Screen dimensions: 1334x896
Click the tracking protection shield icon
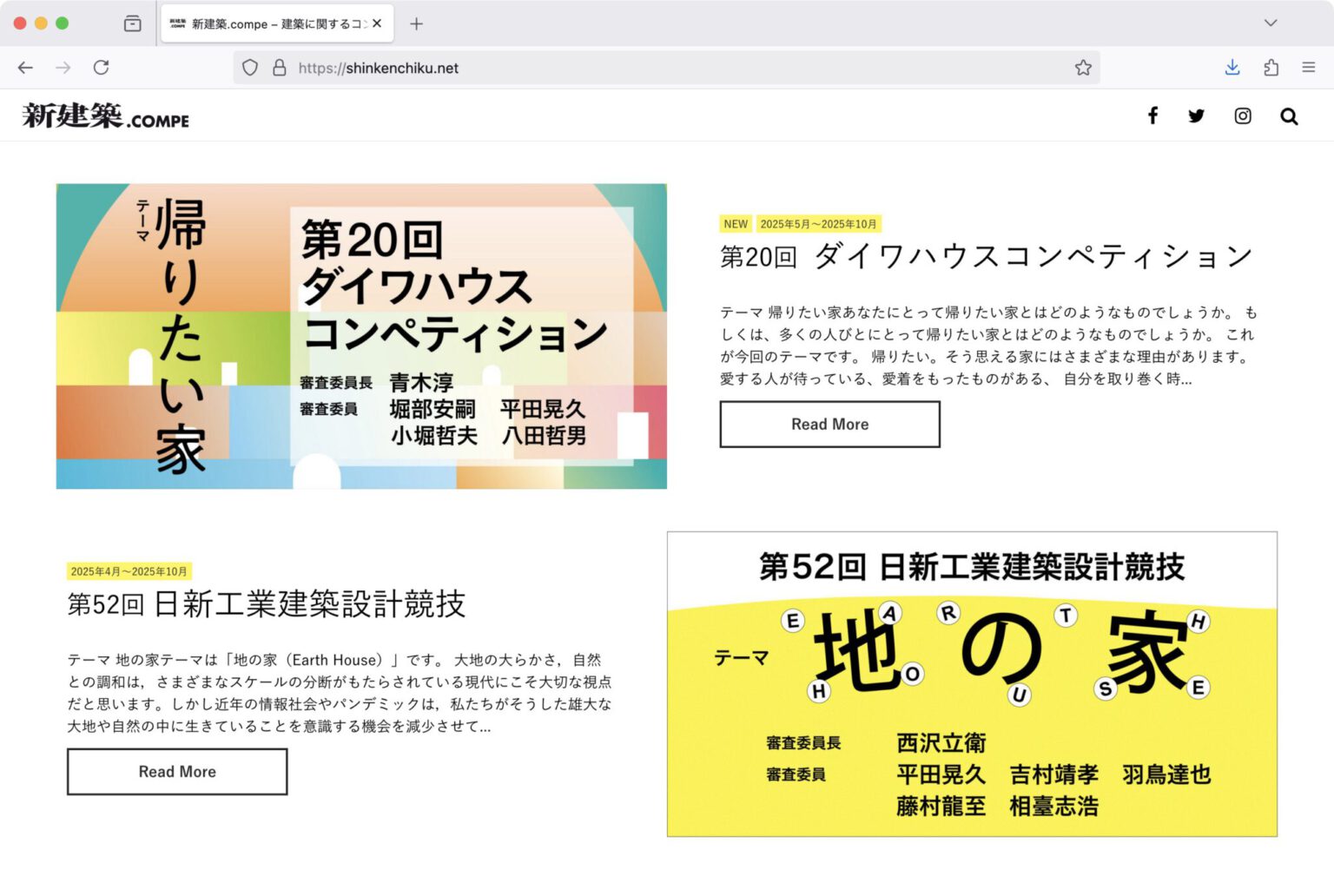[250, 68]
